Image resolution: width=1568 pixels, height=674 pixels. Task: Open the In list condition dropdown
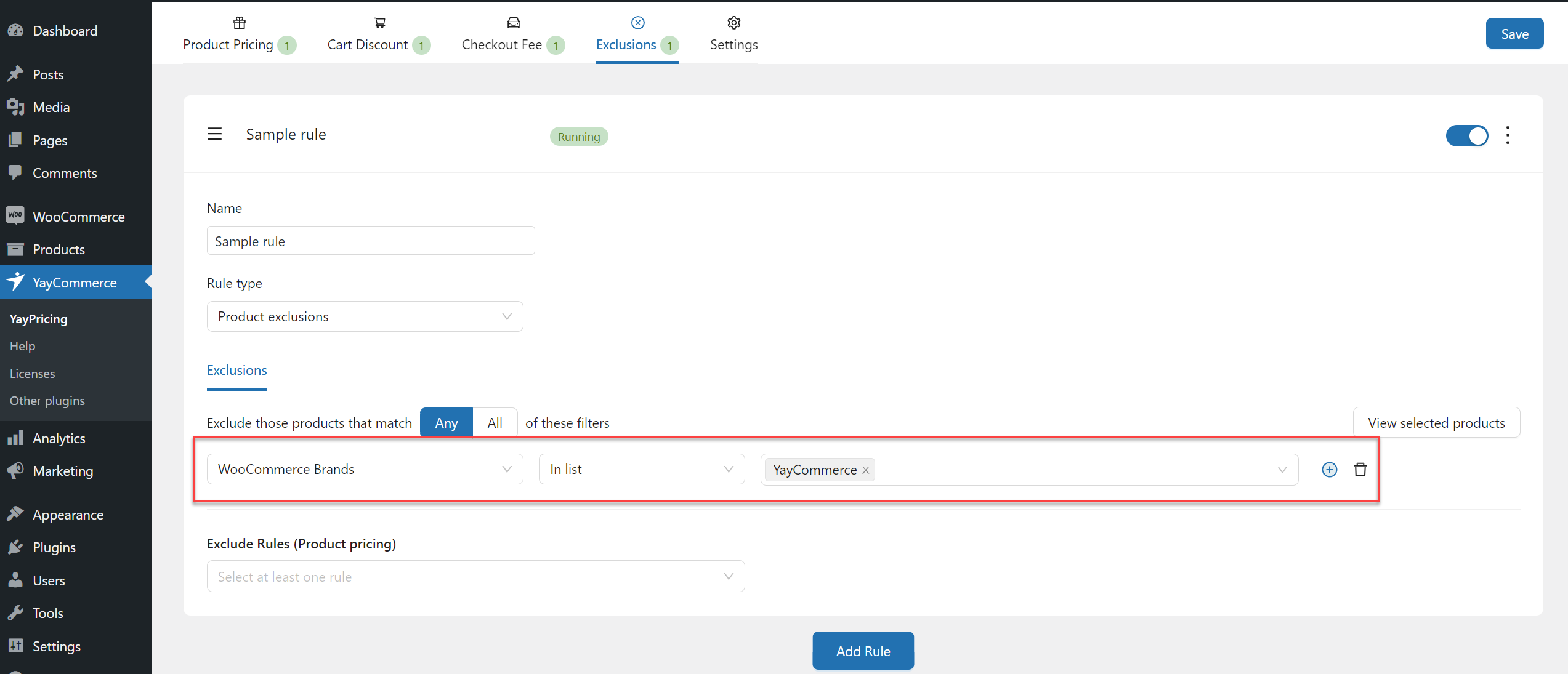641,469
